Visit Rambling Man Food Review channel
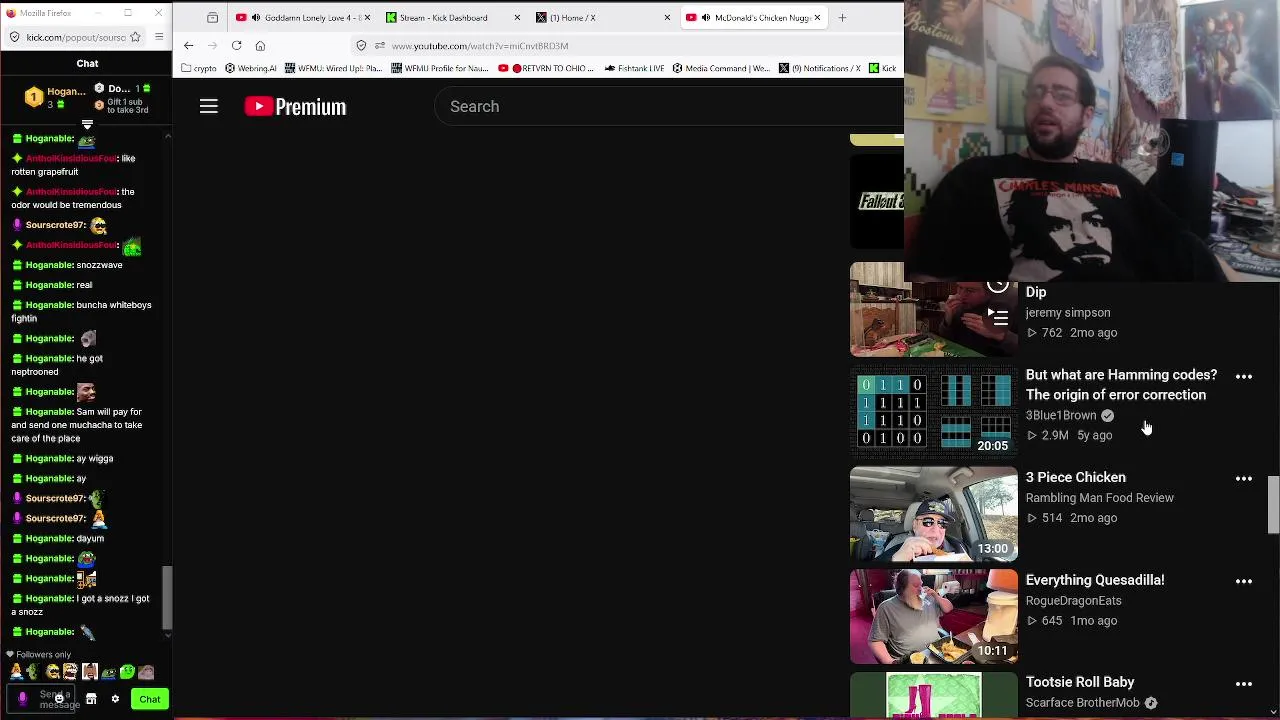Viewport: 1280px width, 720px height. (x=1099, y=498)
